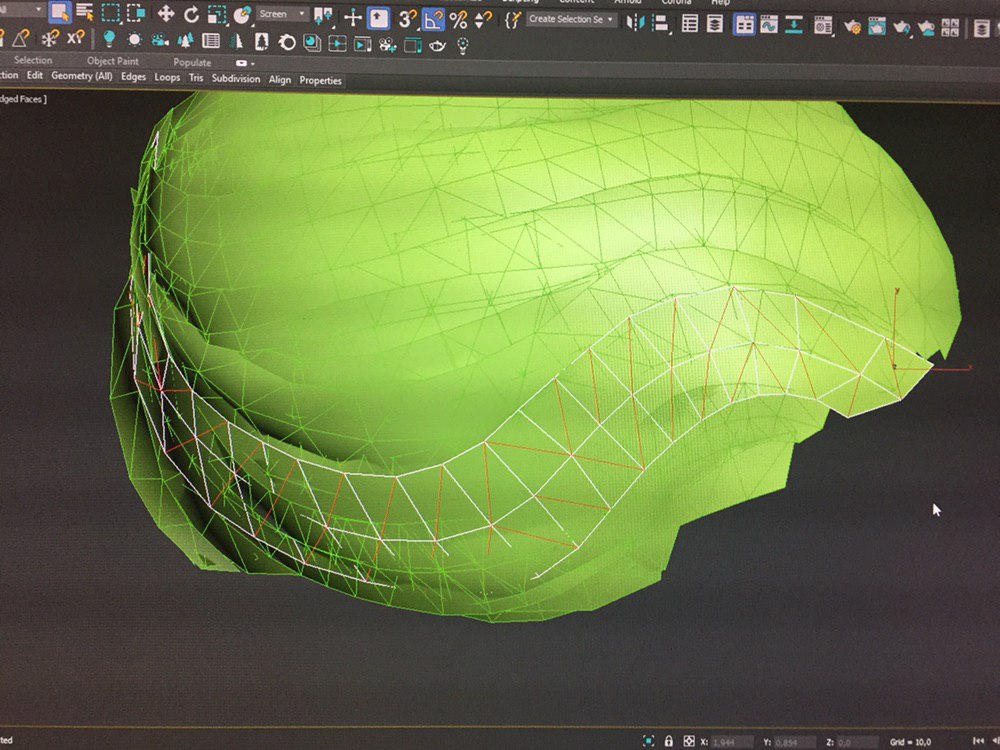Click the X coordinate field

click(x=732, y=742)
